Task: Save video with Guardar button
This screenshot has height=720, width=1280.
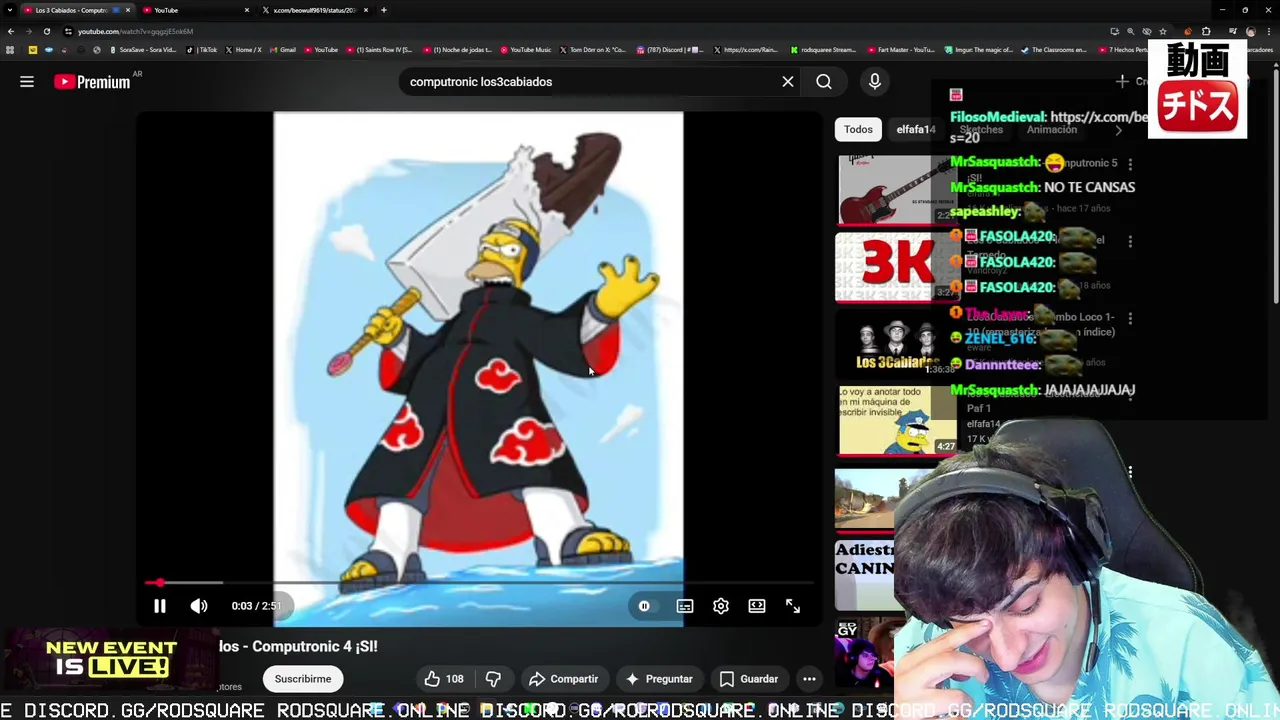Action: pos(749,679)
